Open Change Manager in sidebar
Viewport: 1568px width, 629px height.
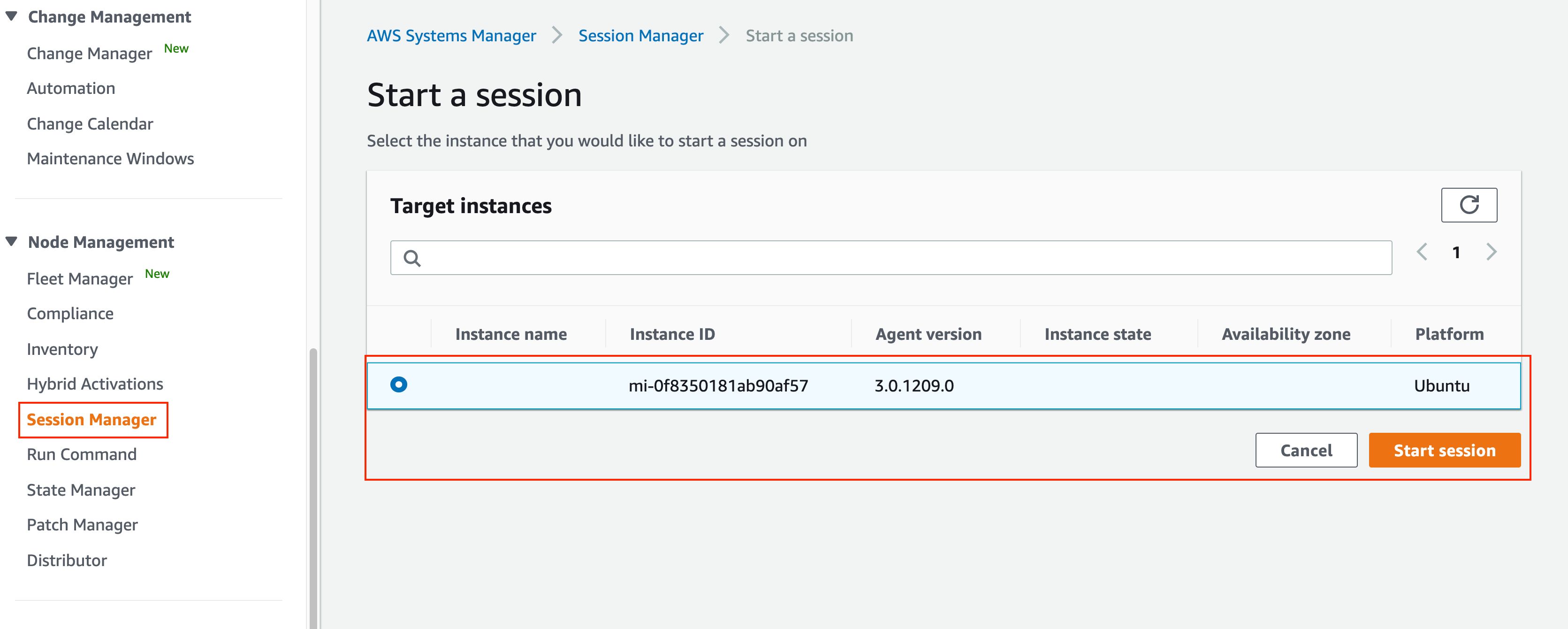[x=90, y=54]
